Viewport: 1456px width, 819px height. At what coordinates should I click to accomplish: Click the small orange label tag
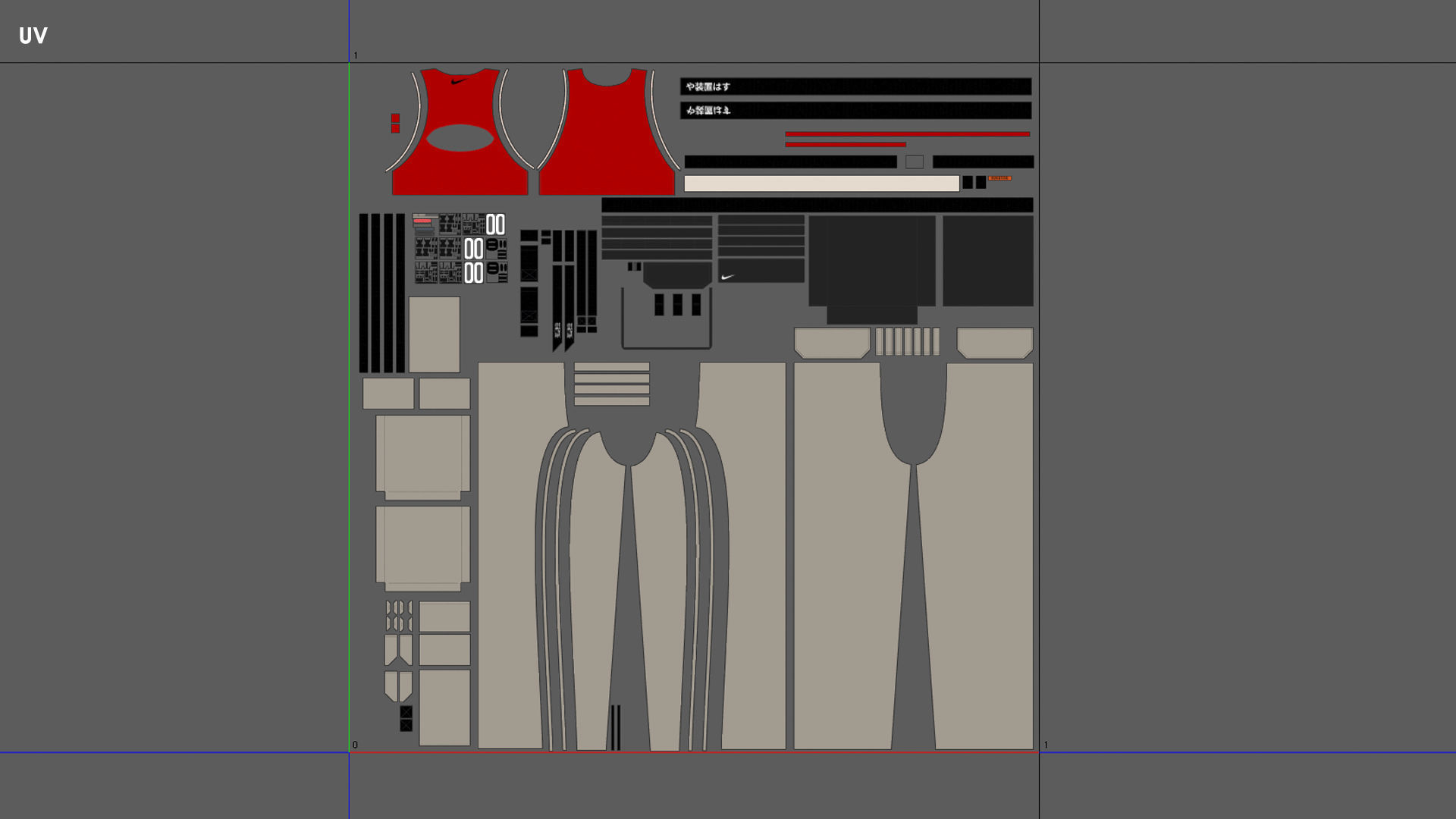tap(999, 178)
